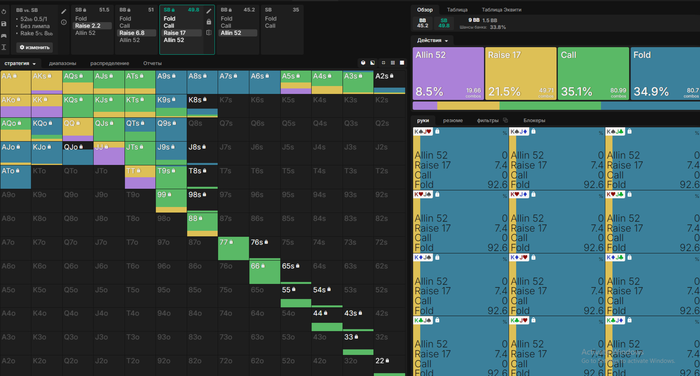This screenshot has width=700, height=376.
Task: Click the ATo hand cell
Action: (x=16, y=178)
